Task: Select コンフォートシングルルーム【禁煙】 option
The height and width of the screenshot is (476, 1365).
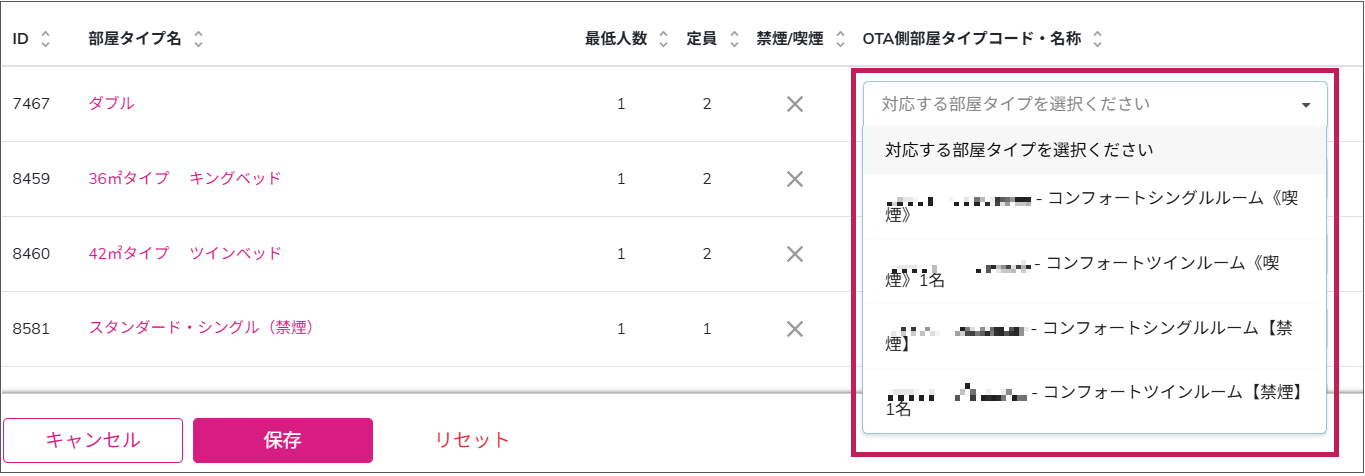Action: click(1095, 336)
